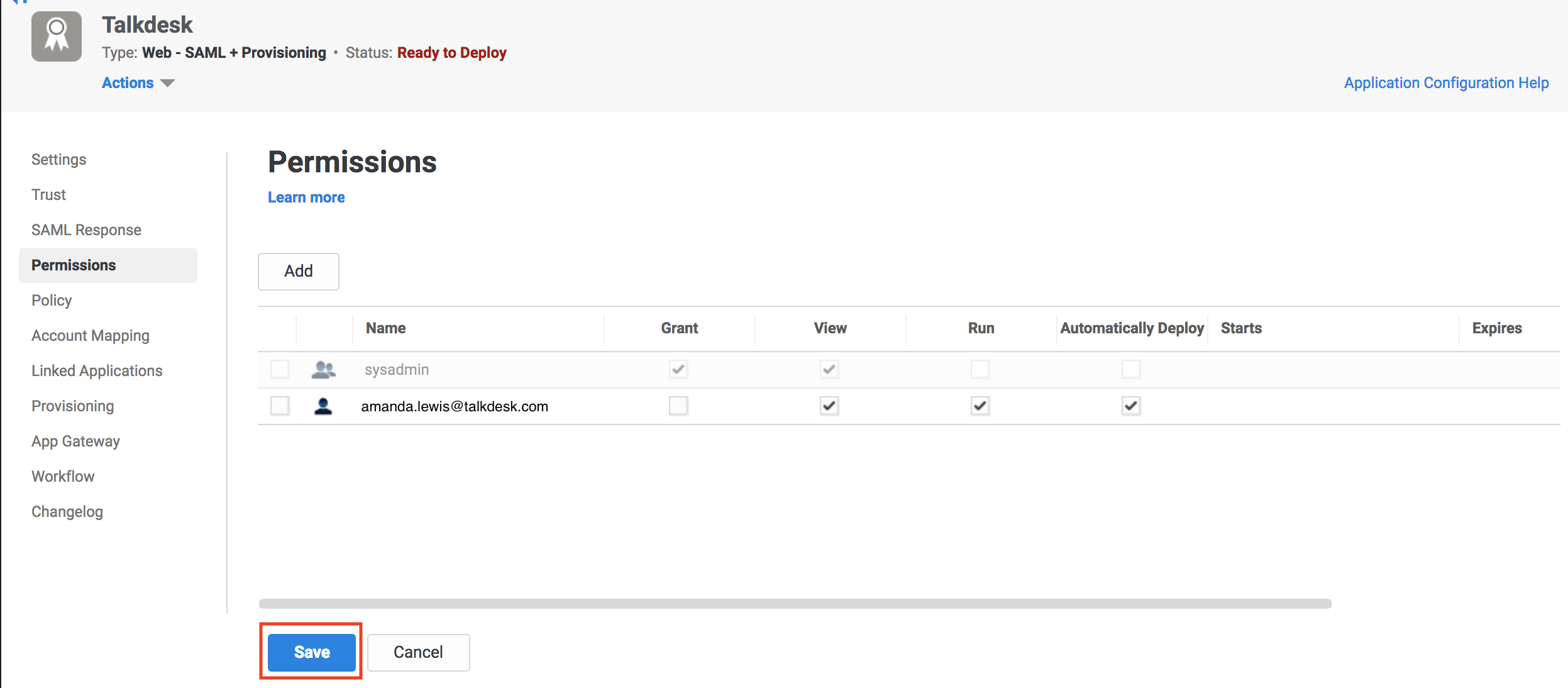This screenshot has height=688, width=1568.
Task: Open the Actions dropdown arrow
Action: pyautogui.click(x=167, y=83)
